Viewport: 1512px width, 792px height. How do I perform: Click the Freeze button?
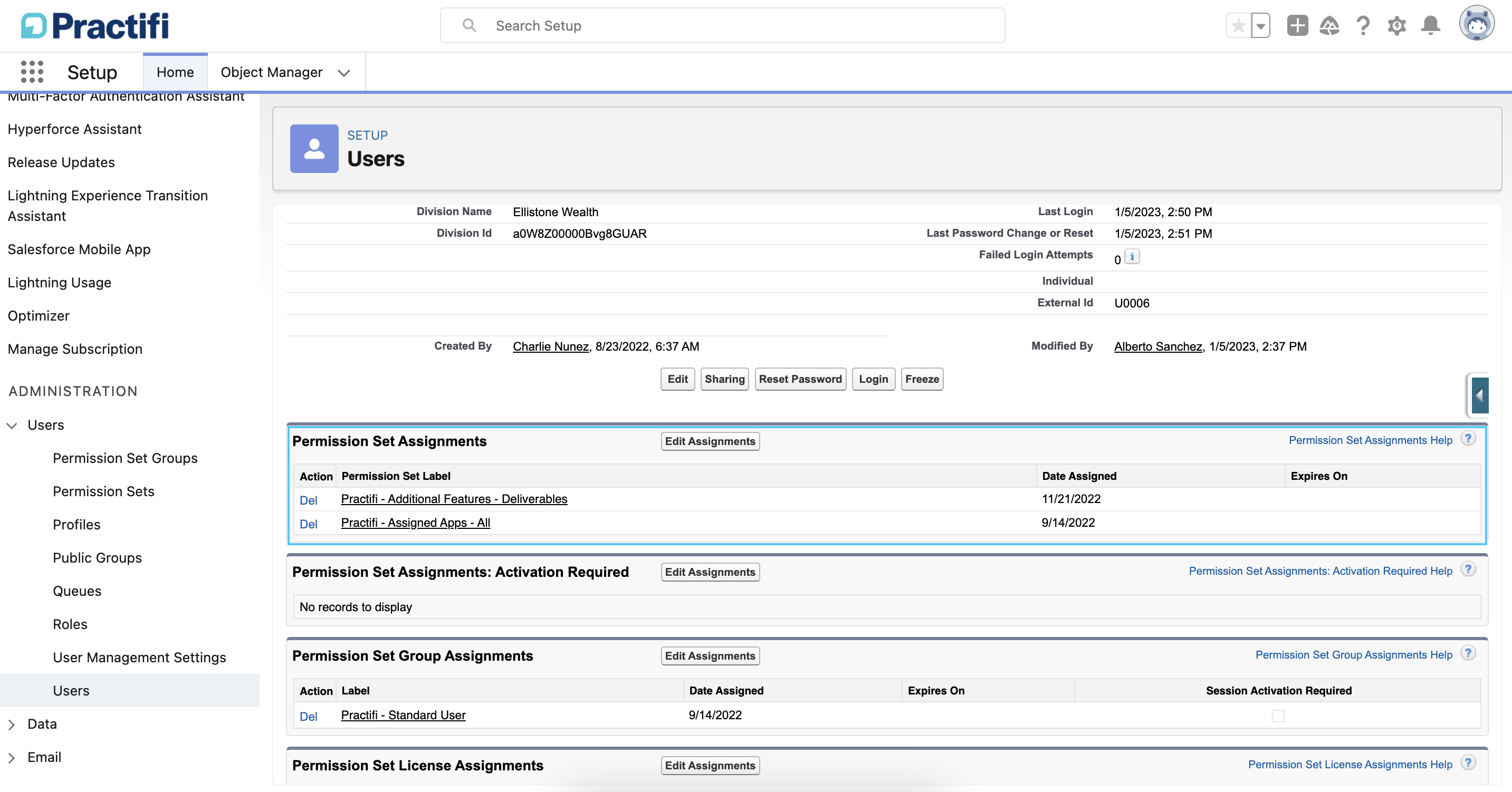point(922,379)
